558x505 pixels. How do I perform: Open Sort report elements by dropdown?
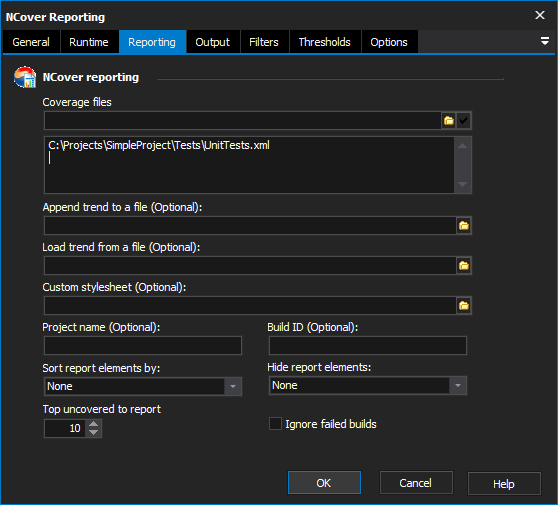[x=233, y=386]
